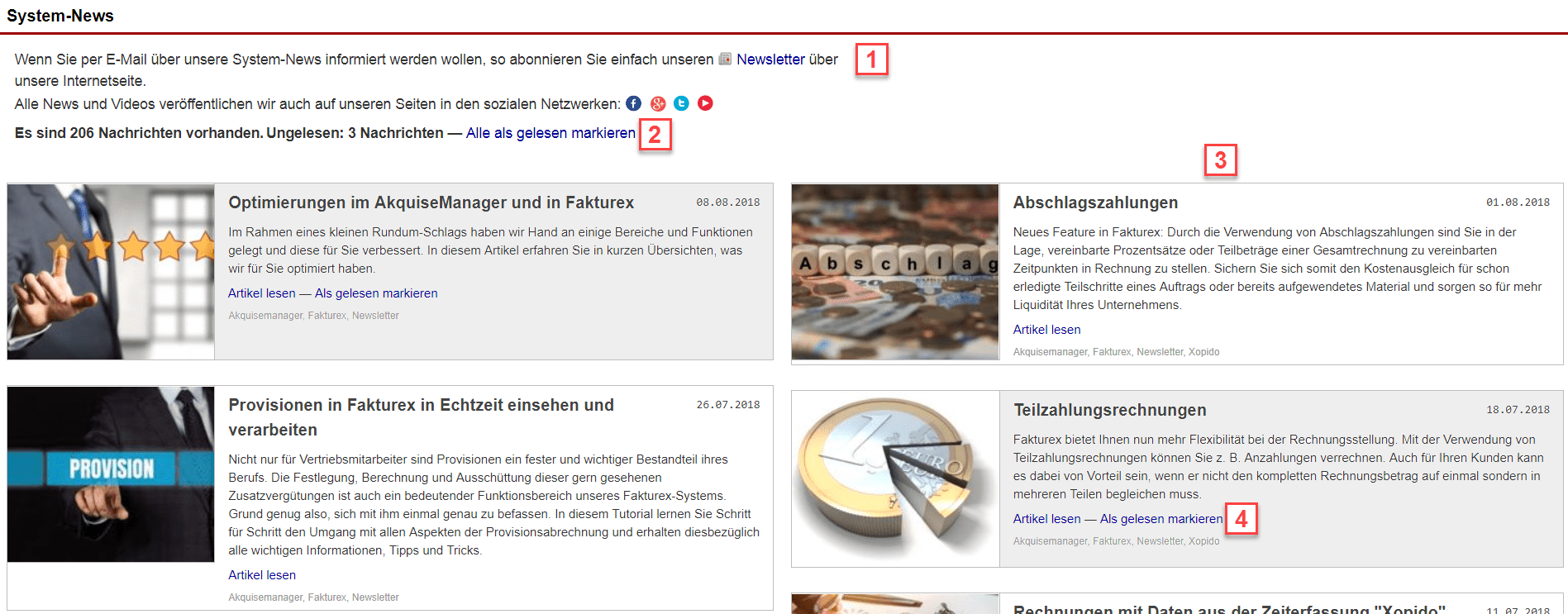The image size is (1568, 614).
Task: Read the Abschlagszahlungen article
Action: pyautogui.click(x=1046, y=330)
